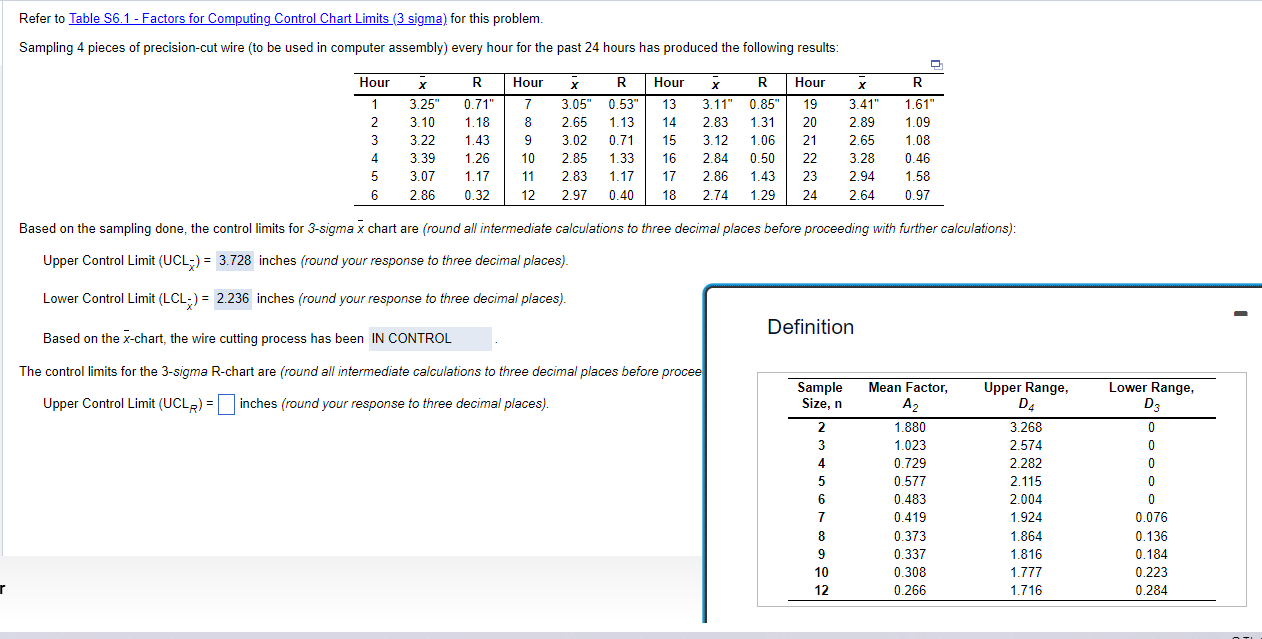Screen dimensions: 1262x639
Task: Select the highlighted 3.728 Upper Control Limit value
Action: [234, 260]
